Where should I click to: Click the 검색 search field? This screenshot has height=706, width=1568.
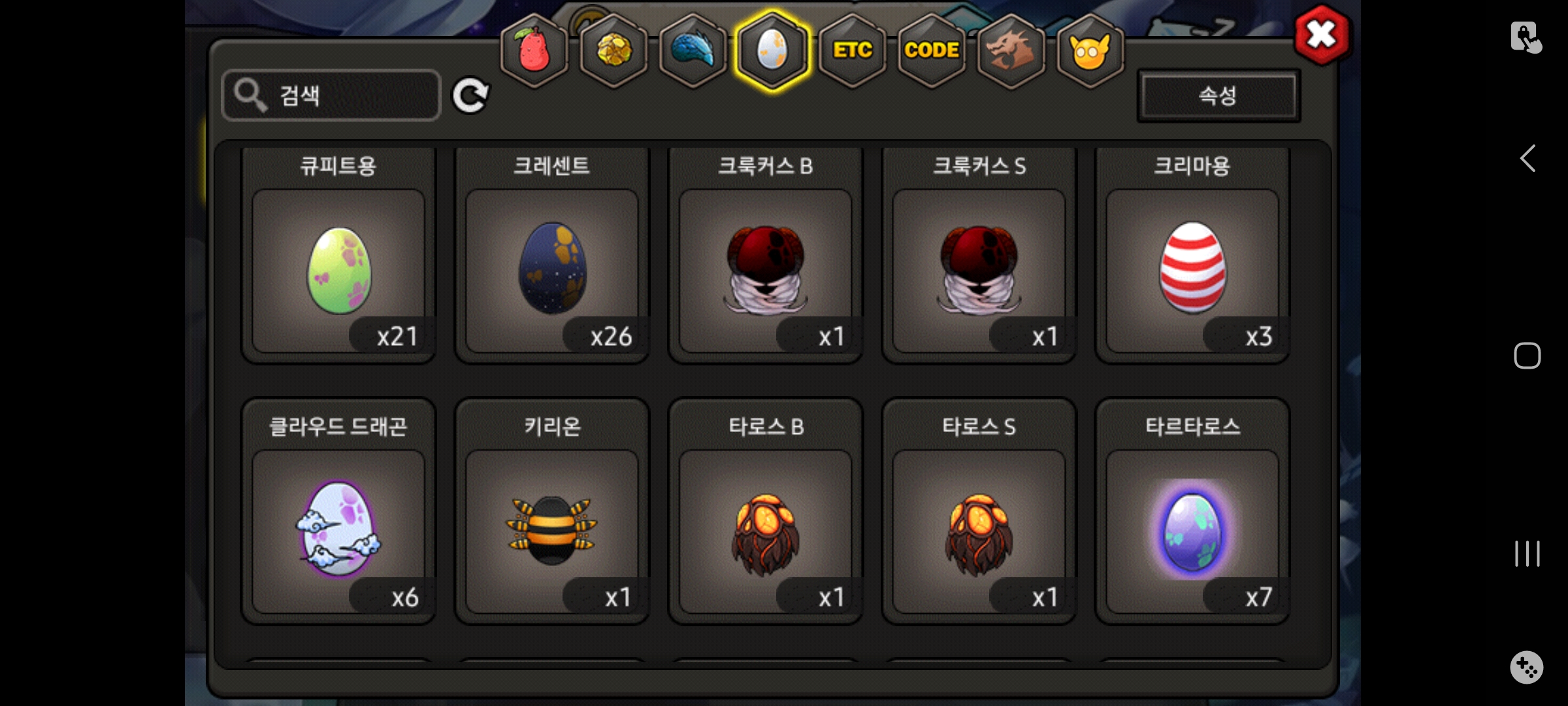tap(331, 95)
